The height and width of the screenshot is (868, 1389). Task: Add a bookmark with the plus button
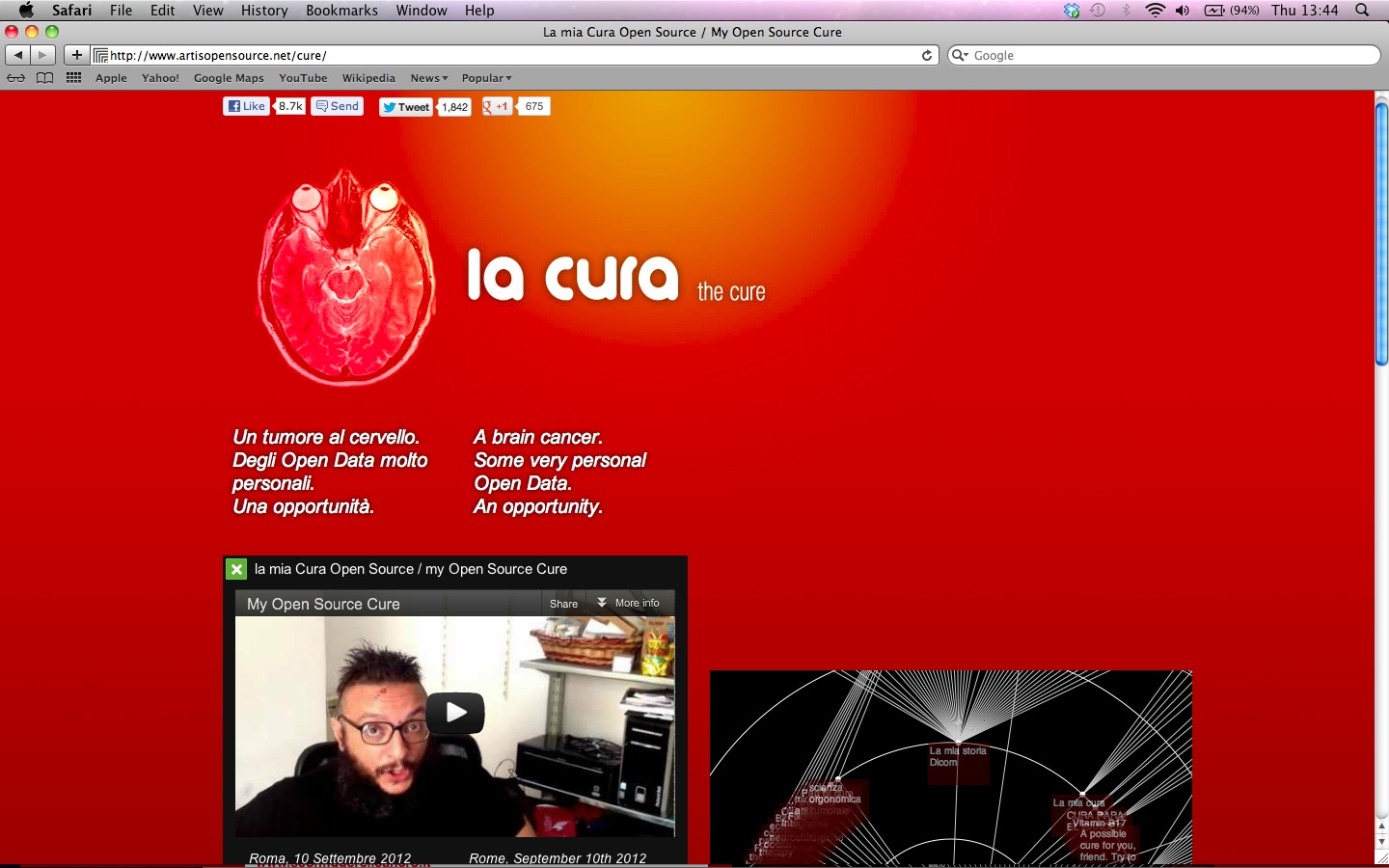click(x=77, y=55)
